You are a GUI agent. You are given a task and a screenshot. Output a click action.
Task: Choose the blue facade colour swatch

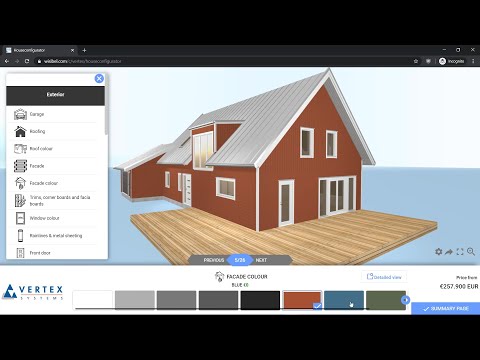[x=344, y=300]
